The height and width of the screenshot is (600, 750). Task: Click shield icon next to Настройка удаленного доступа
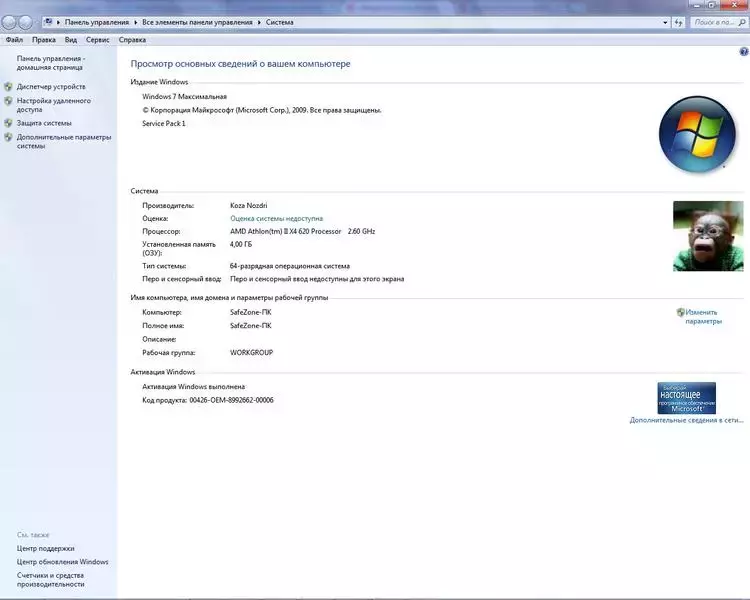[x=8, y=101]
